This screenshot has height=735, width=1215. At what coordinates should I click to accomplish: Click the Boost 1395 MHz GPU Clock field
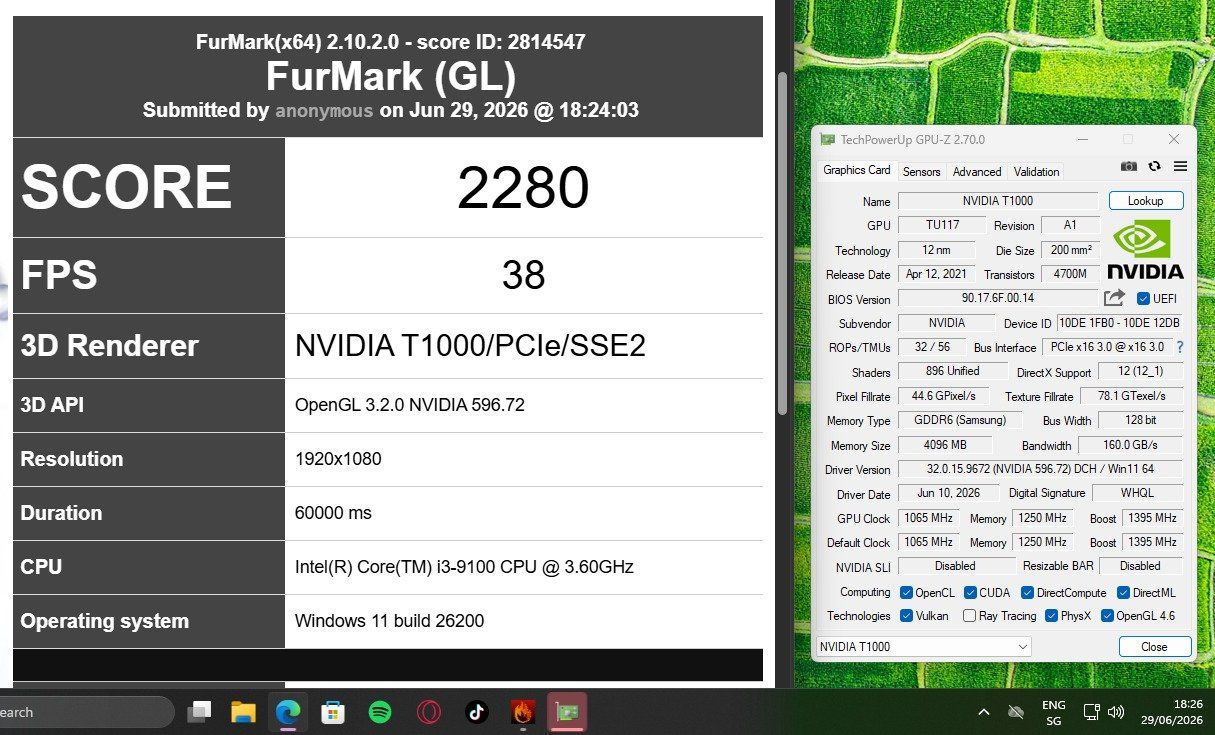point(1152,518)
